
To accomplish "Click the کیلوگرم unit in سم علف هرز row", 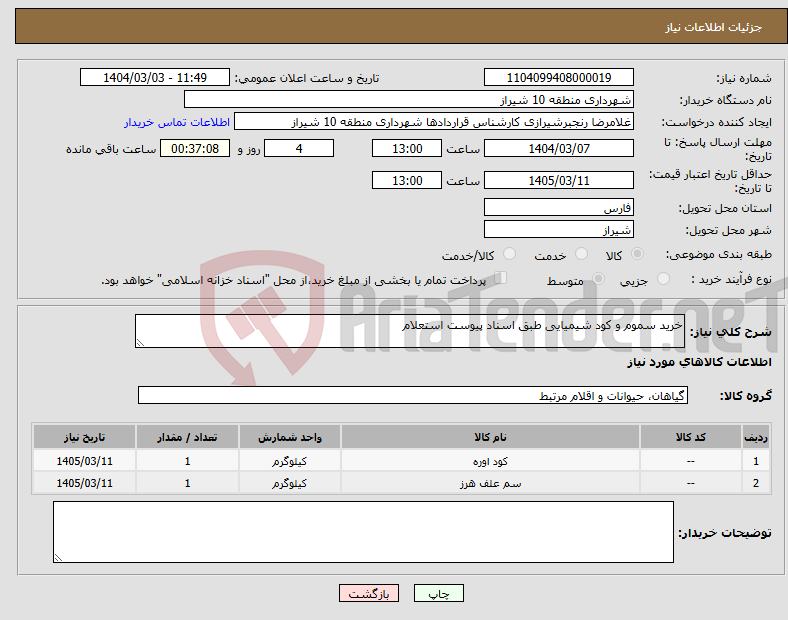I will pyautogui.click(x=289, y=483).
